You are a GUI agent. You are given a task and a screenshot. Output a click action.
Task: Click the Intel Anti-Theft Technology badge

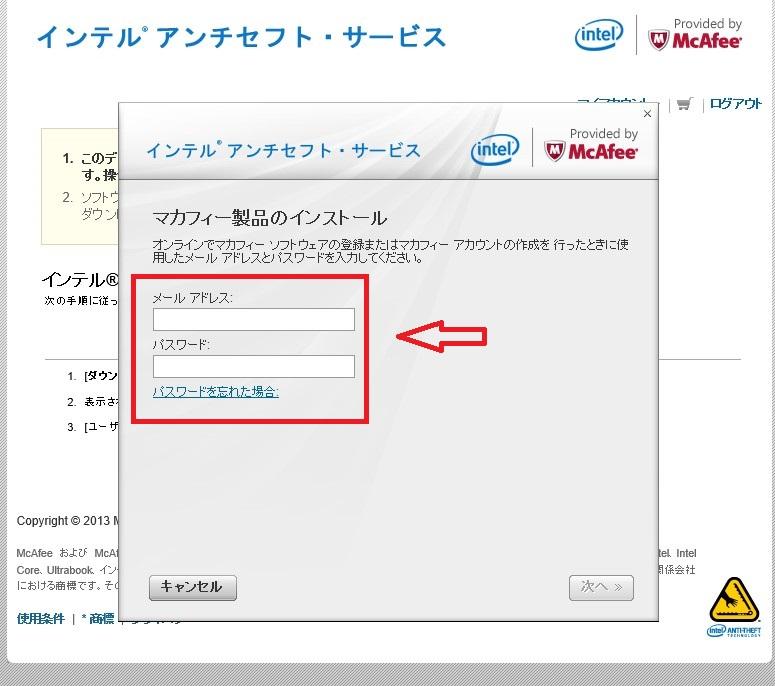pos(733,607)
